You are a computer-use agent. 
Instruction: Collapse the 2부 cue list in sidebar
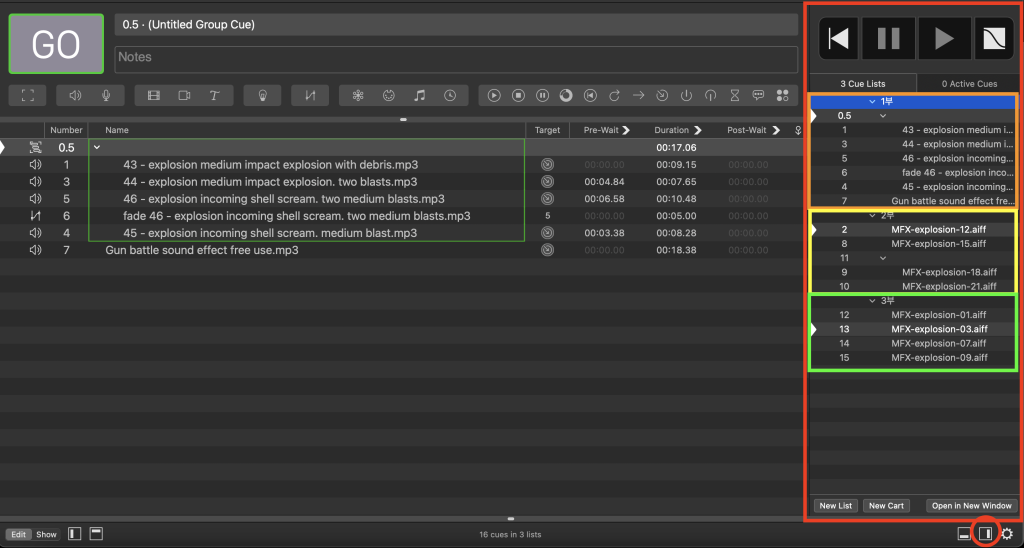pos(872,216)
